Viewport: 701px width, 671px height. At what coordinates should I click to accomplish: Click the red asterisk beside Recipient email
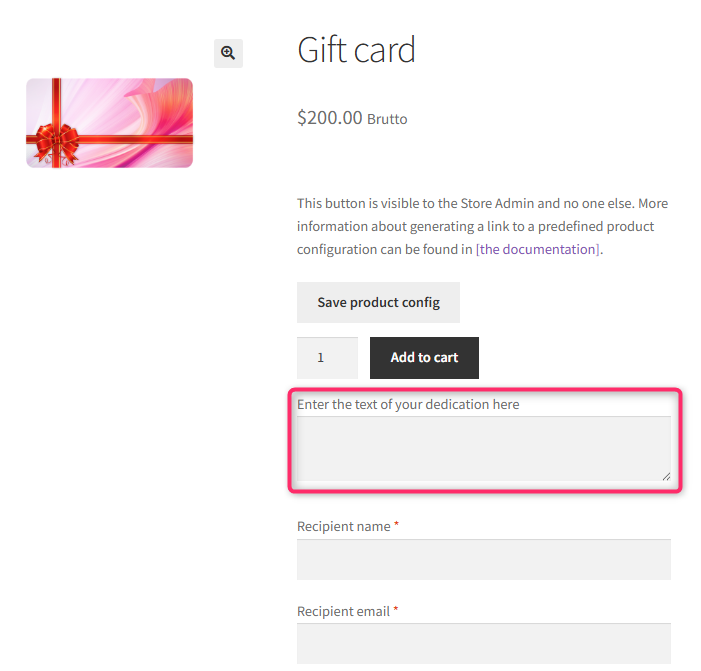[396, 608]
